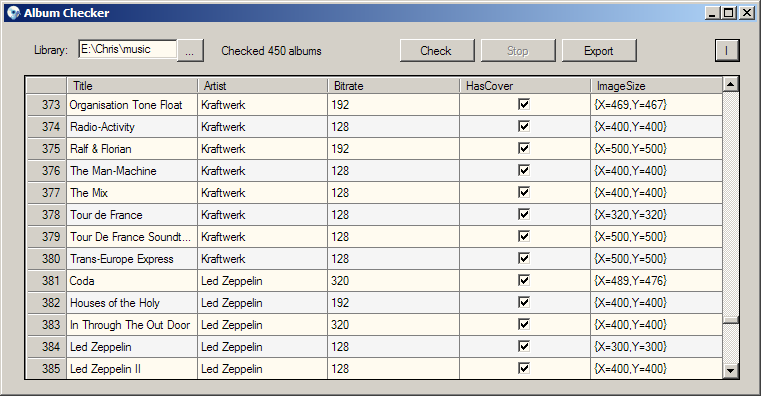
Task: Toggle HasCover checkbox for Houses of the Holy
Action: pyautogui.click(x=524, y=303)
